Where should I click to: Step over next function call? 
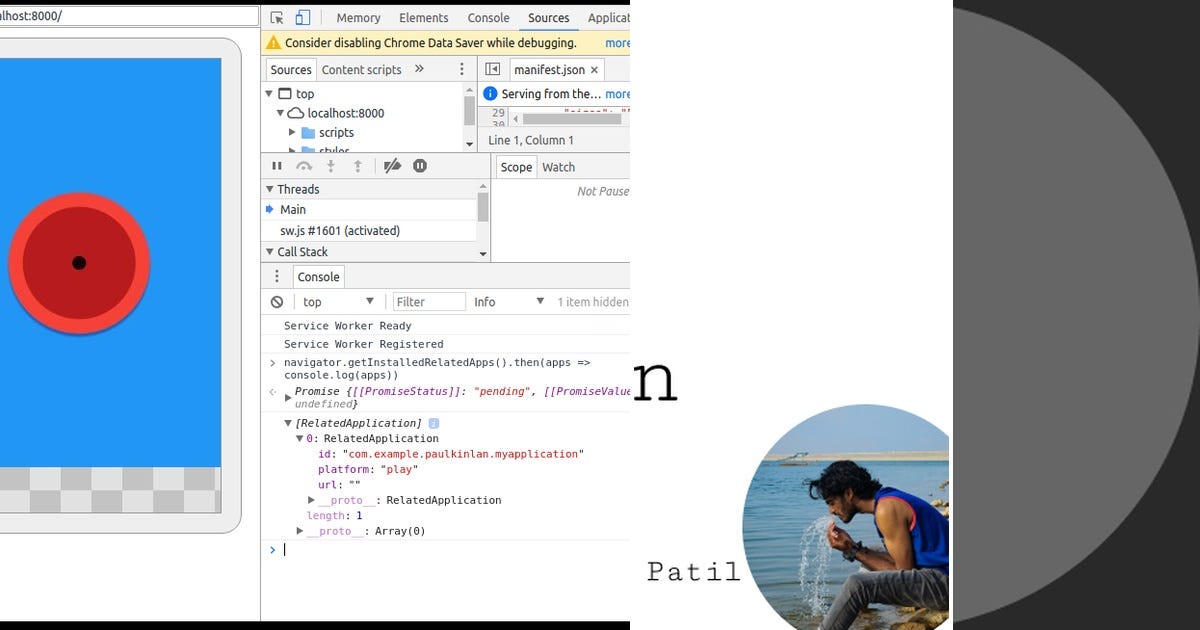[304, 166]
